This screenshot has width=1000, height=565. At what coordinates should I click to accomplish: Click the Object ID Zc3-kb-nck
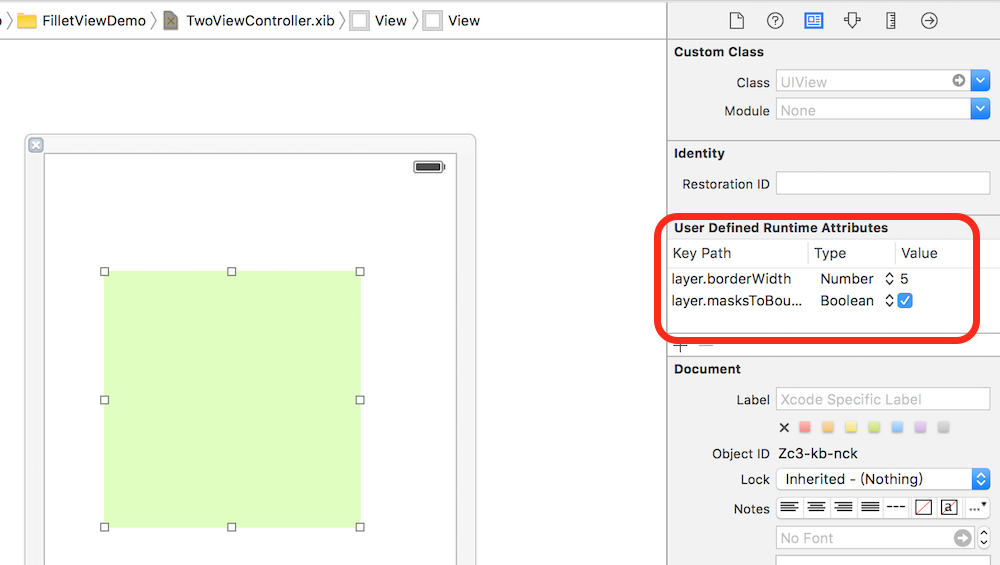(x=818, y=453)
